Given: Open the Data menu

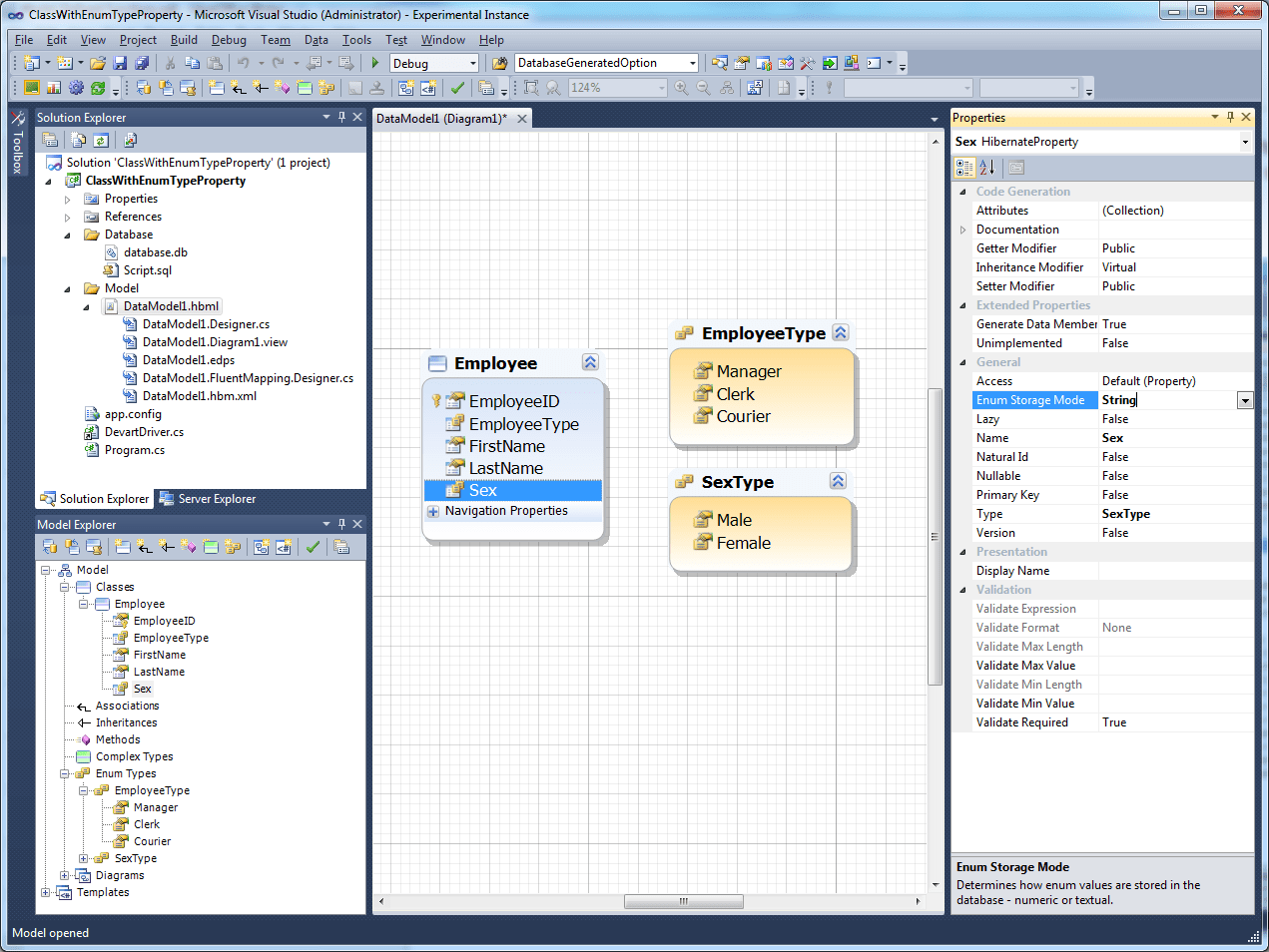Looking at the screenshot, I should pos(316,40).
